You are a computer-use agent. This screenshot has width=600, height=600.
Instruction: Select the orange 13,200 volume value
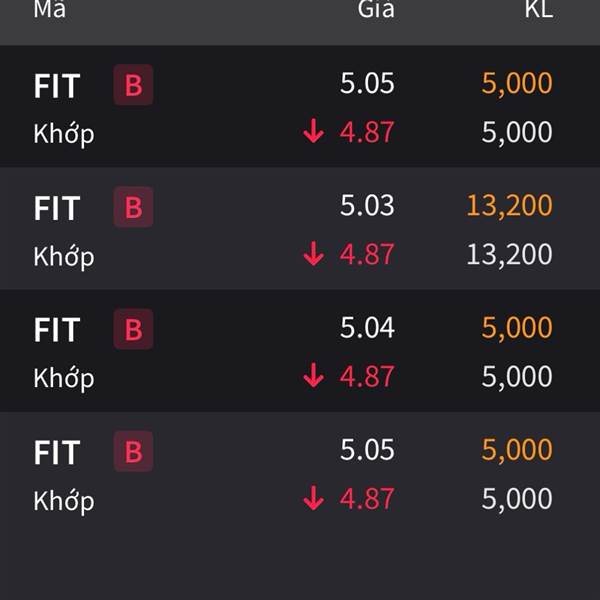pyautogui.click(x=509, y=205)
